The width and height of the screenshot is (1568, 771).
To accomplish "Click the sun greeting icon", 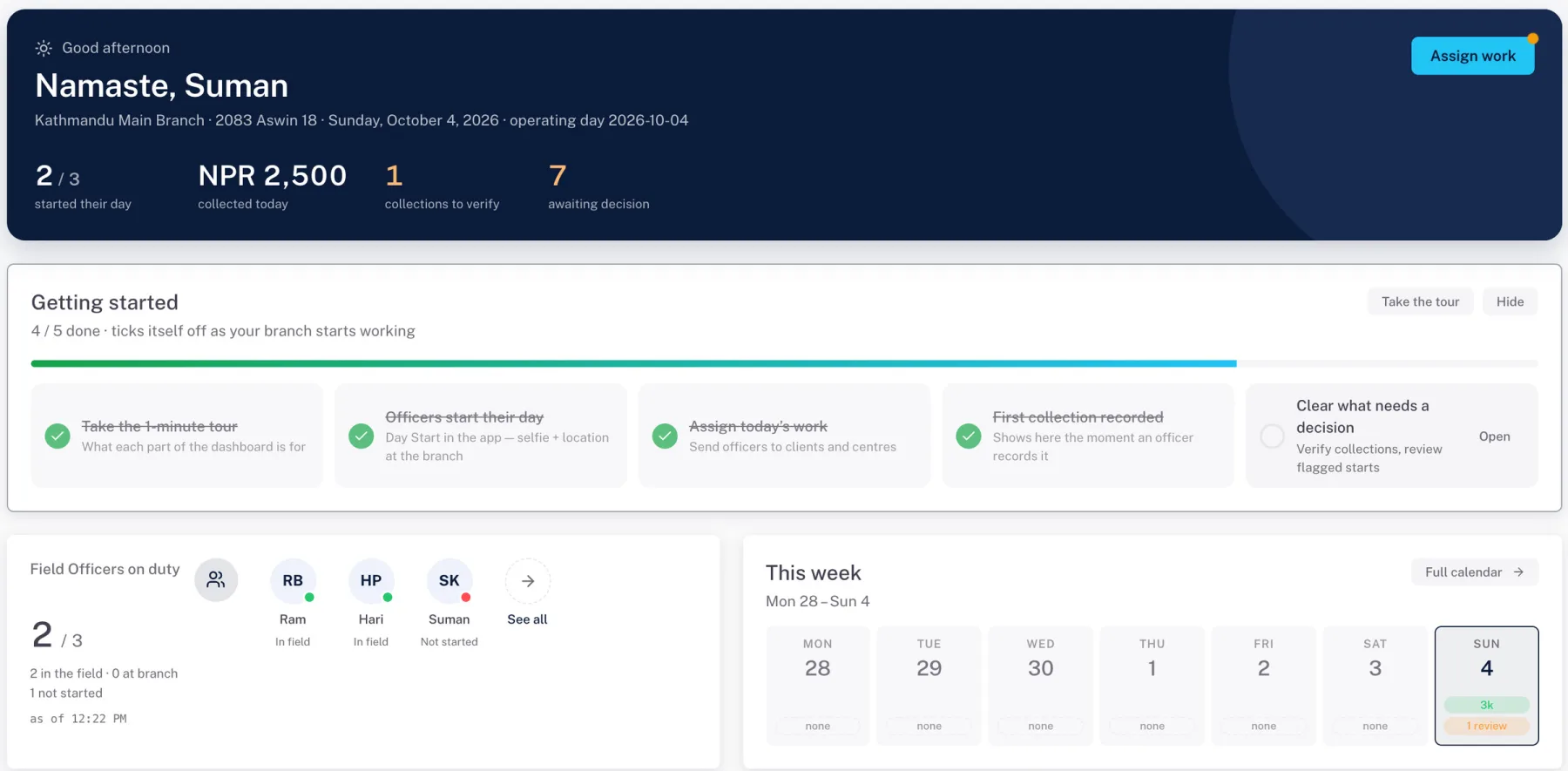I will (44, 48).
